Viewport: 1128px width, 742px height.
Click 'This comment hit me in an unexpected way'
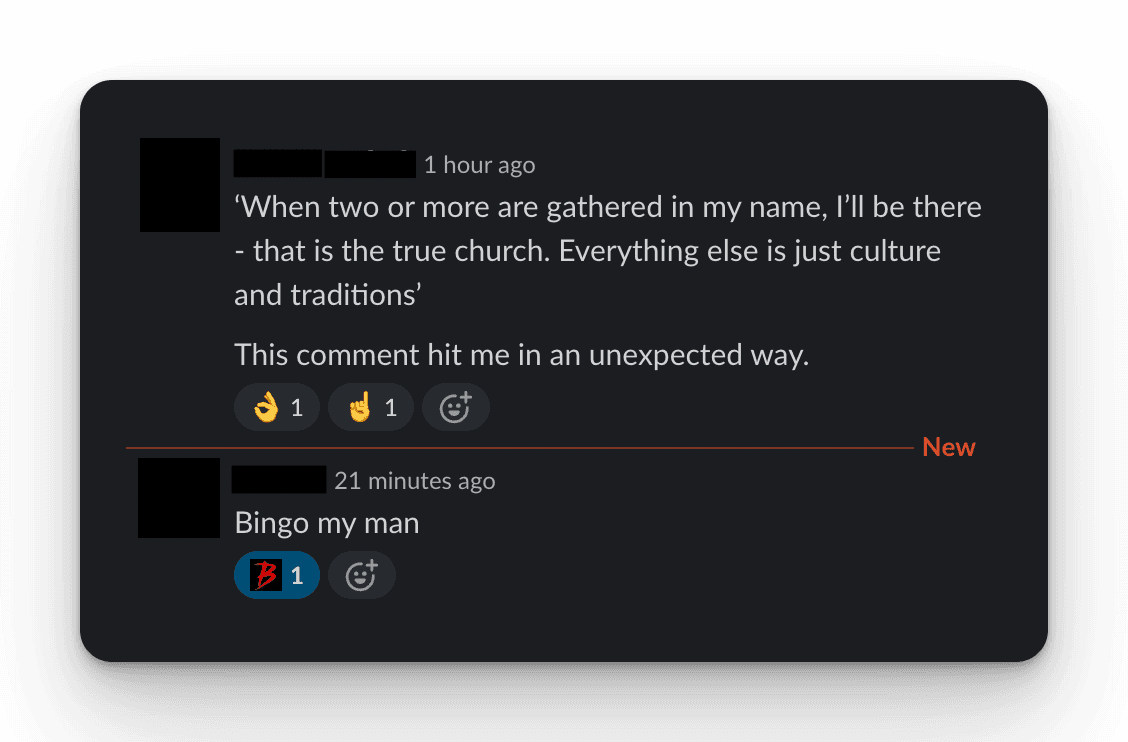coord(521,355)
